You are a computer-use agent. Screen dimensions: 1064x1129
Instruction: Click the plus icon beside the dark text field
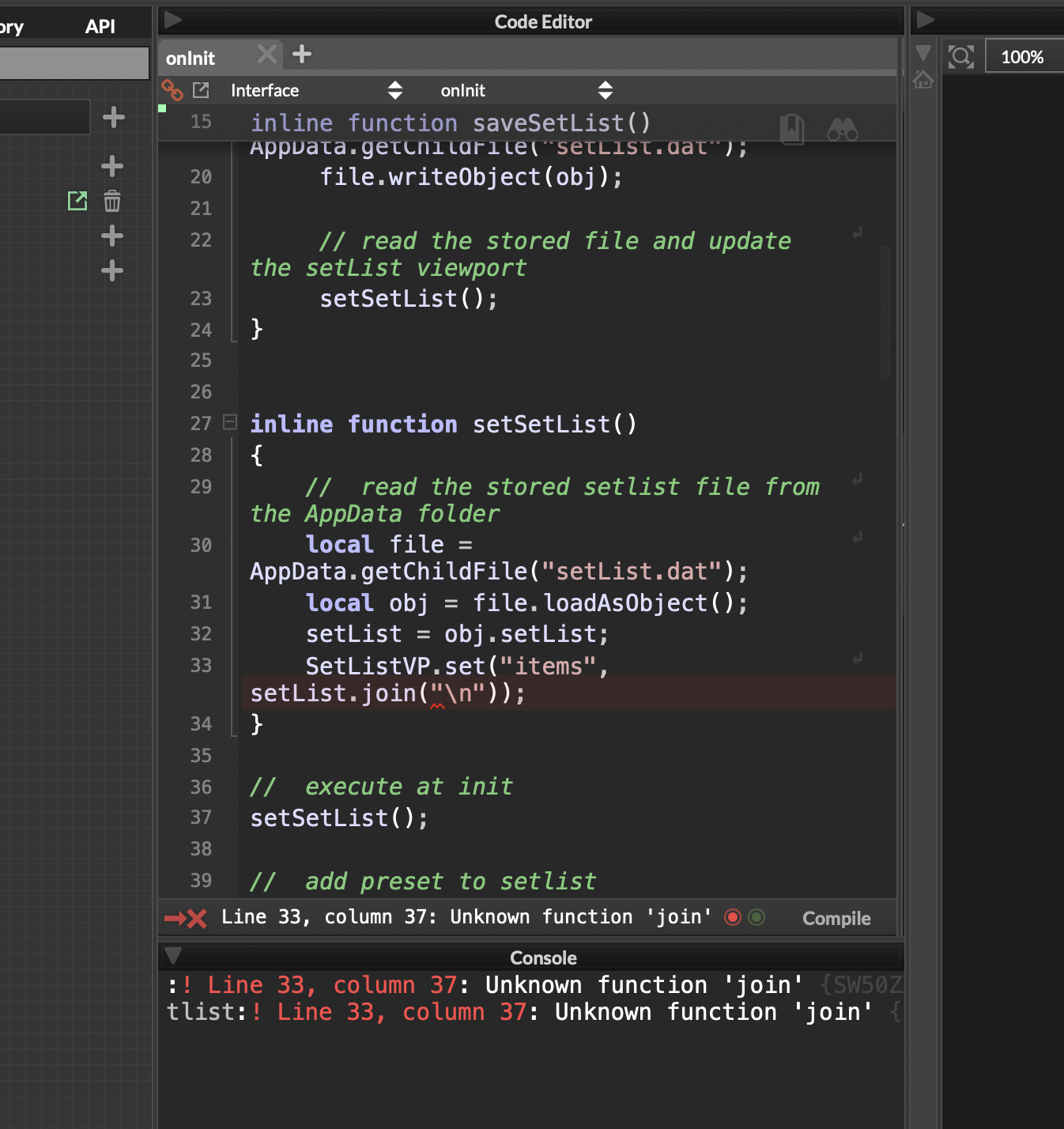pos(114,117)
